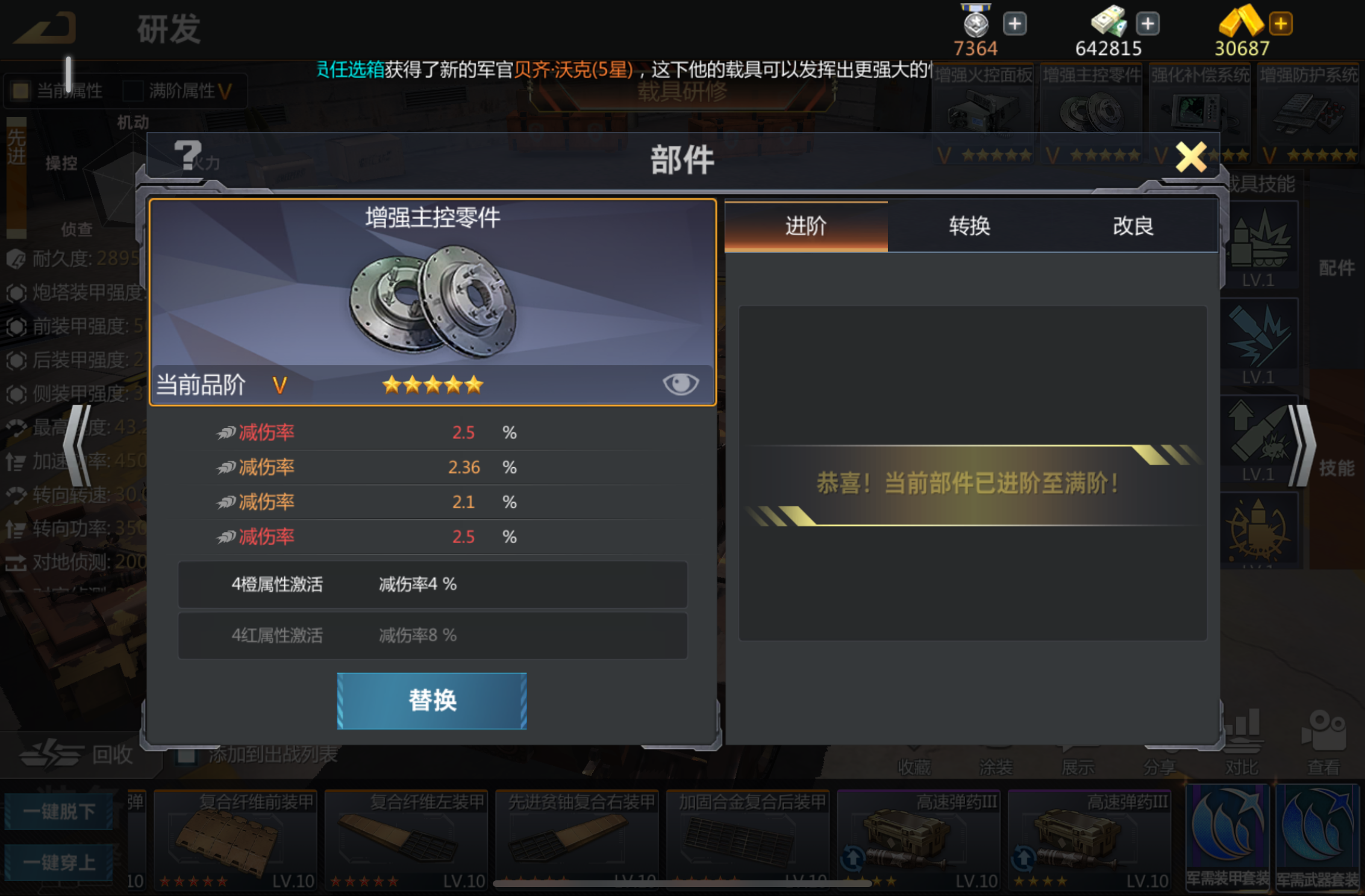Image resolution: width=1365 pixels, height=896 pixels.
Task: Open the 军需武器套装 set icon
Action: [x=1317, y=837]
